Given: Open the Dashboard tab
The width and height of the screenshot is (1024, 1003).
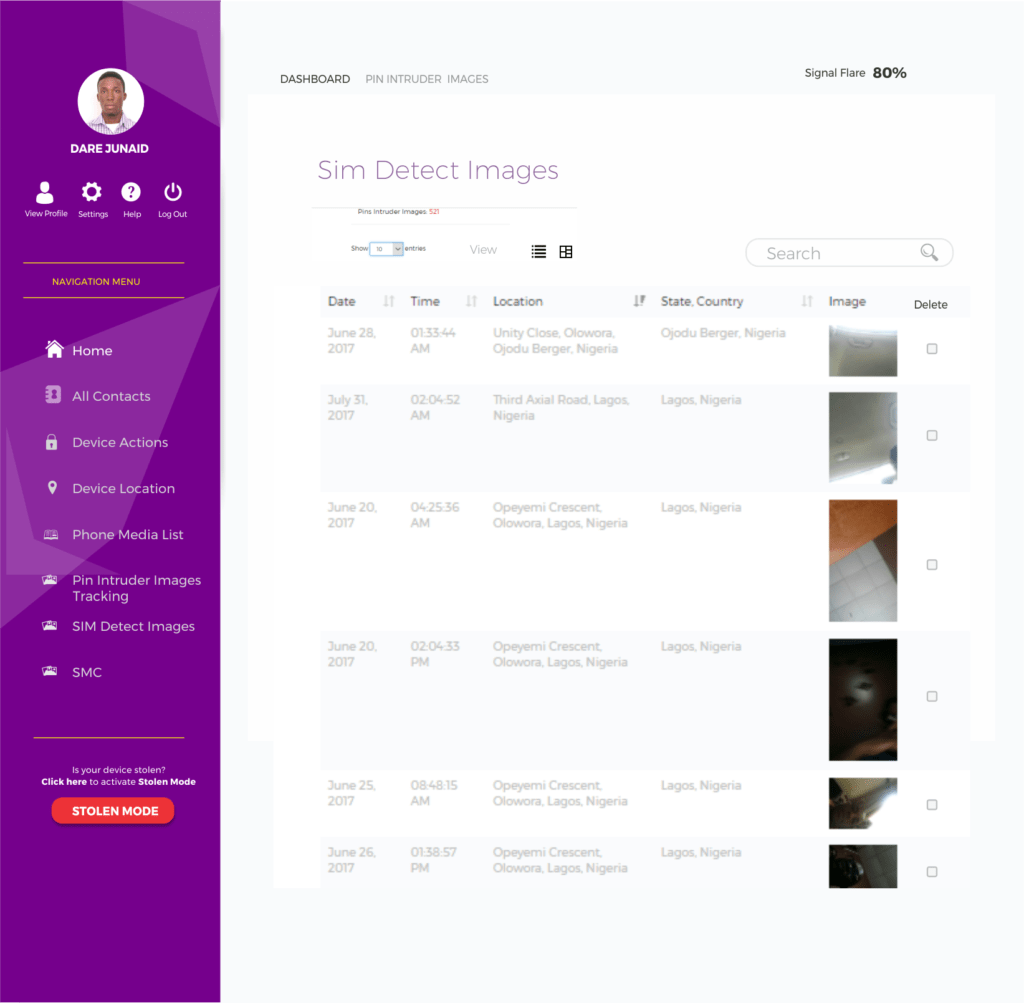Looking at the screenshot, I should tap(315, 79).
